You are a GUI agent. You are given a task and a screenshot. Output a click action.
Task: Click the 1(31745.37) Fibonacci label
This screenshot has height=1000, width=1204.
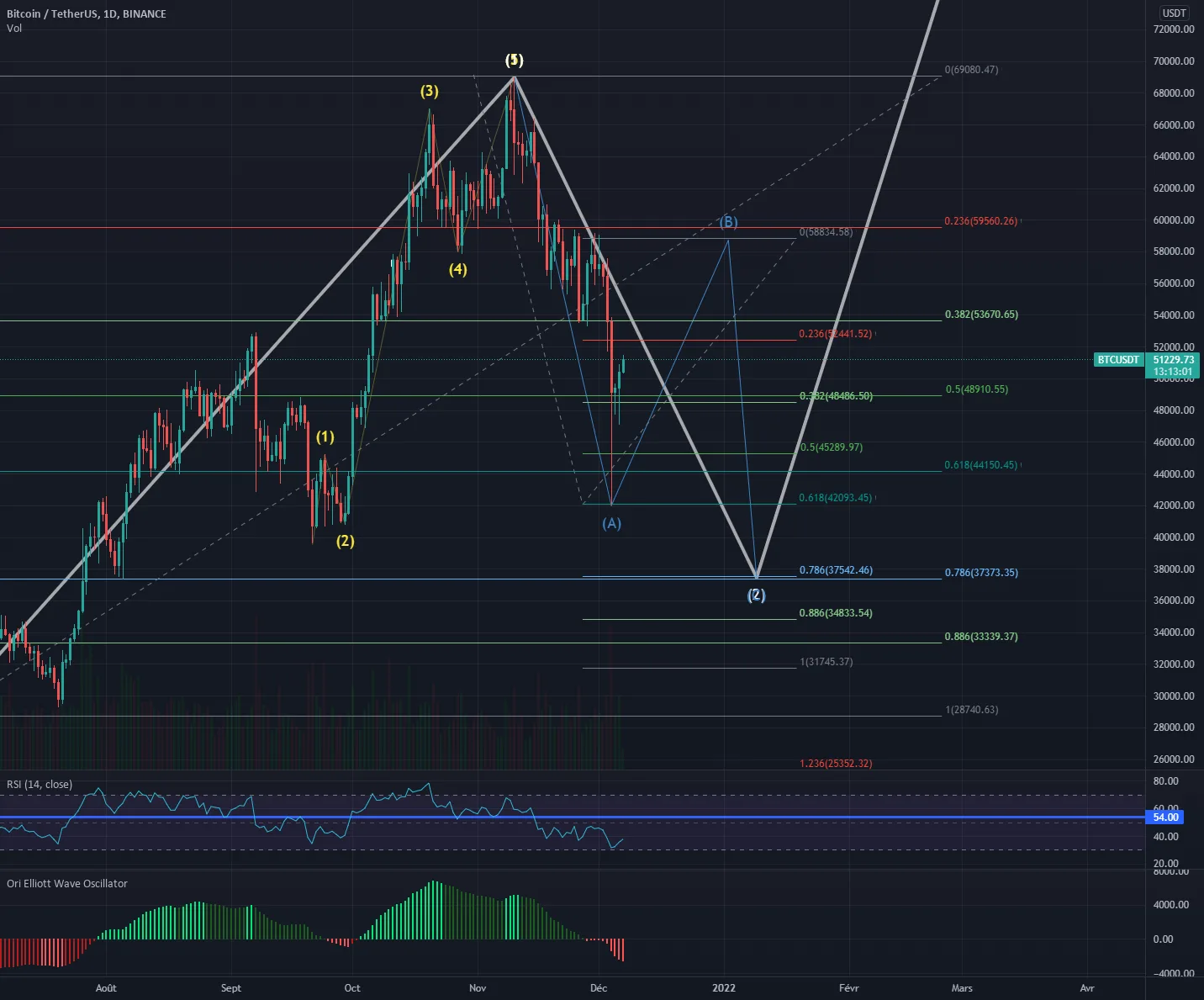(826, 662)
